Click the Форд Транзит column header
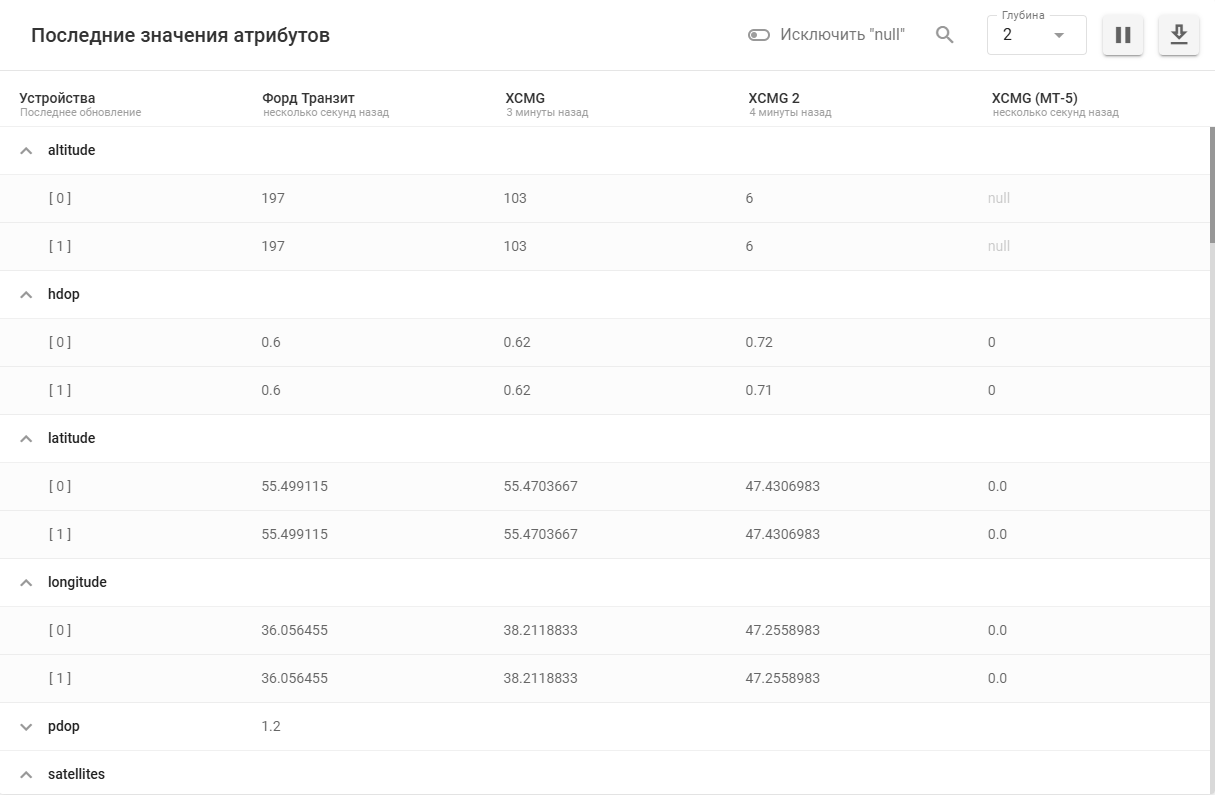 pyautogui.click(x=308, y=98)
